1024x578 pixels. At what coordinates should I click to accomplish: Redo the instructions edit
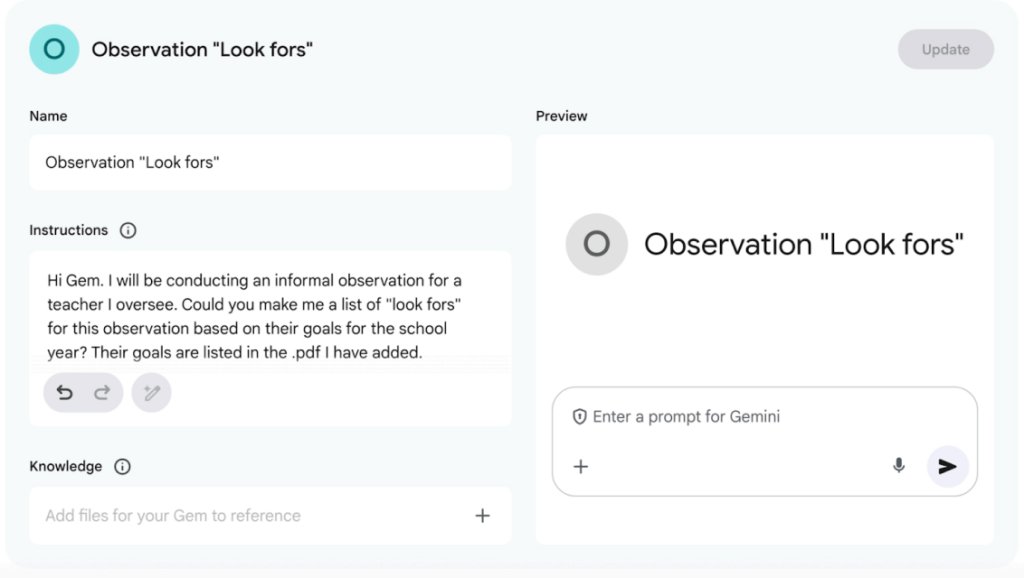pos(102,393)
